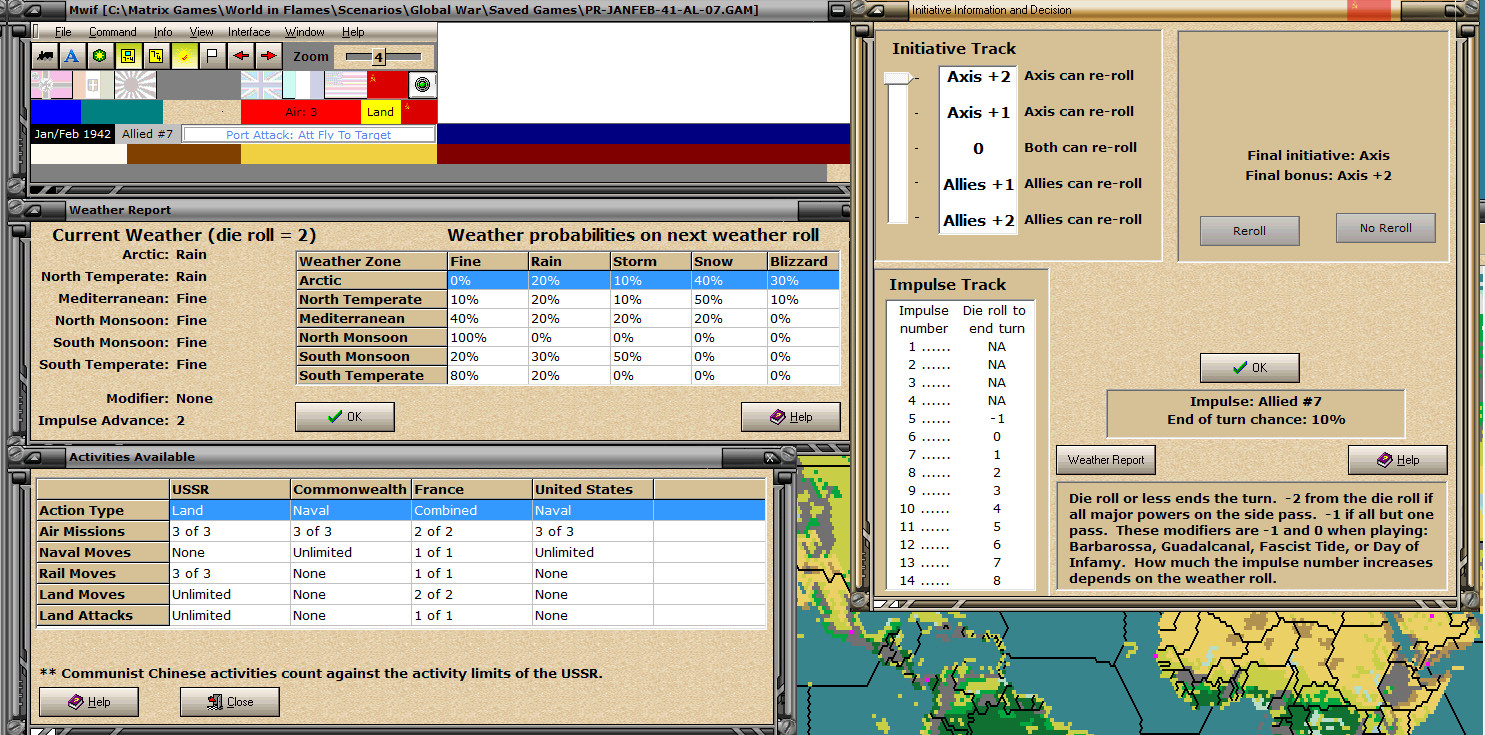Open the Interface menu

tap(249, 32)
